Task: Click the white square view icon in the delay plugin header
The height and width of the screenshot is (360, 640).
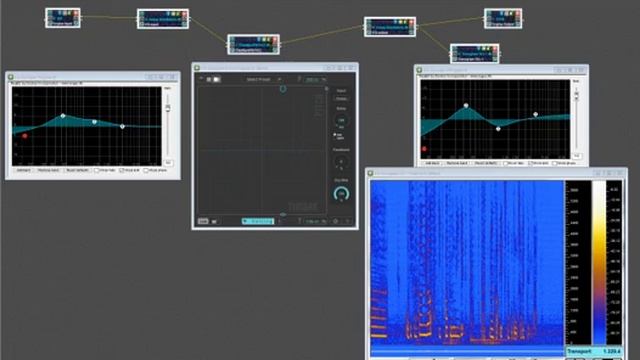Action: 217,80
